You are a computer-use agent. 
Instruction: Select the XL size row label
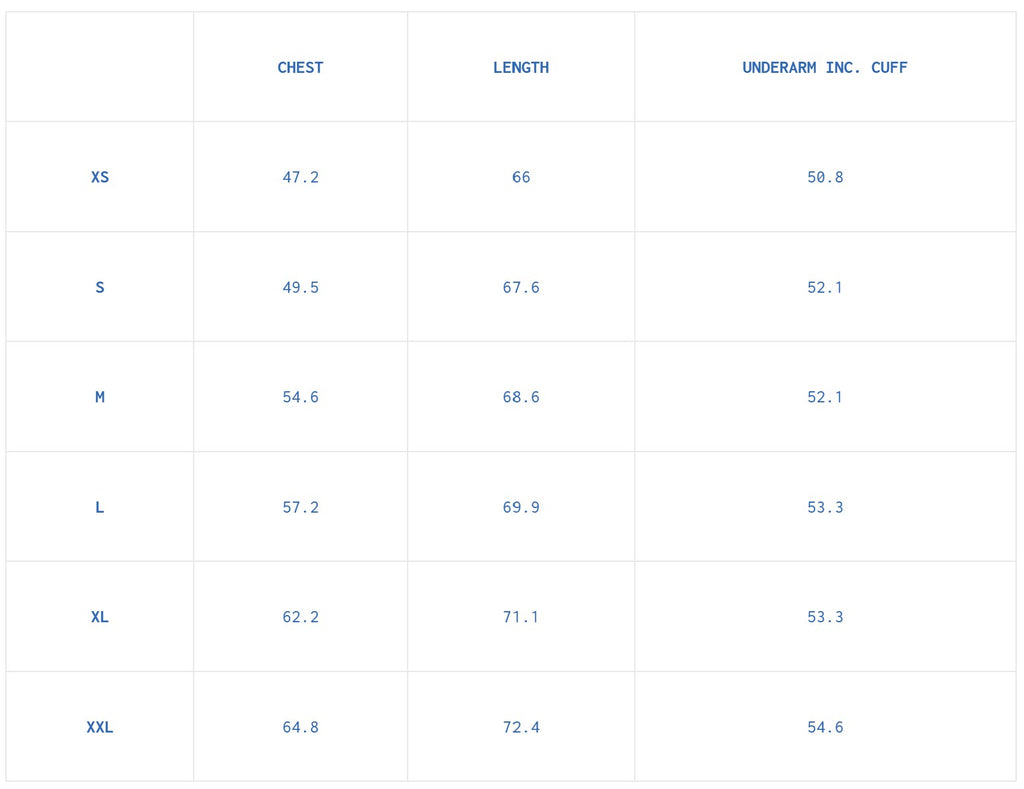[100, 617]
